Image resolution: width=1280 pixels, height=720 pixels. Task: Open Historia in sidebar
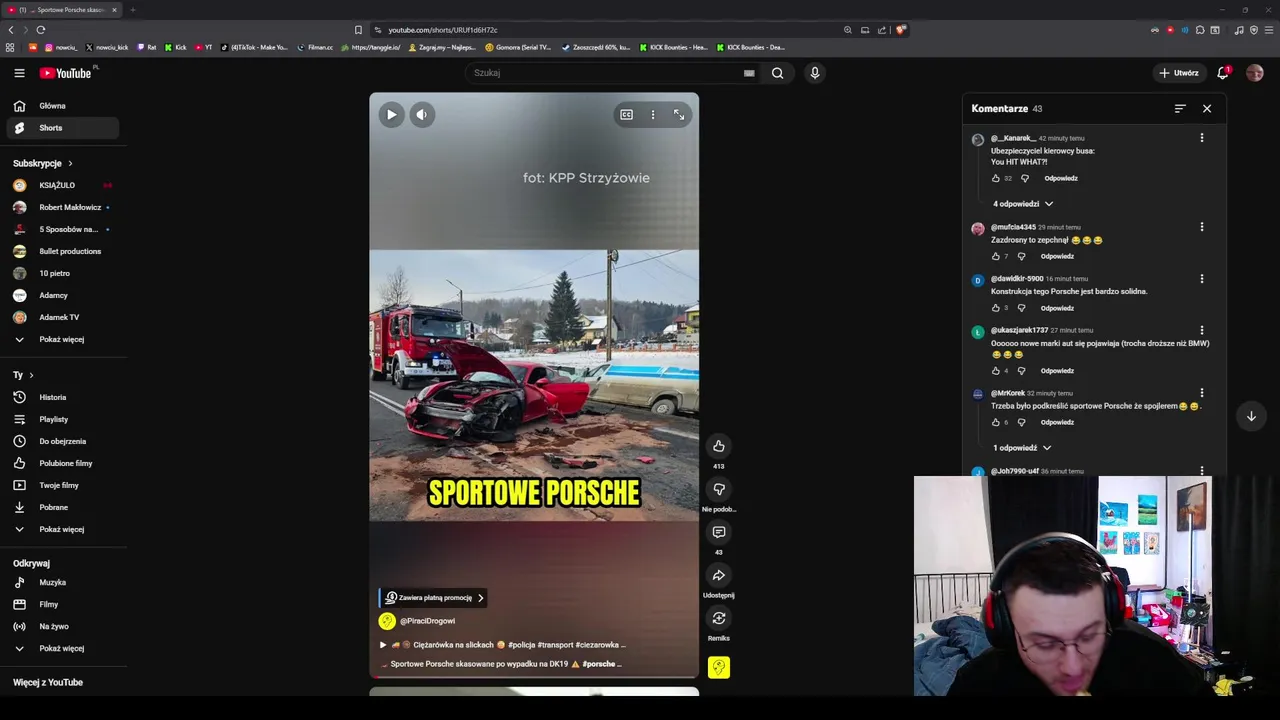point(64,397)
